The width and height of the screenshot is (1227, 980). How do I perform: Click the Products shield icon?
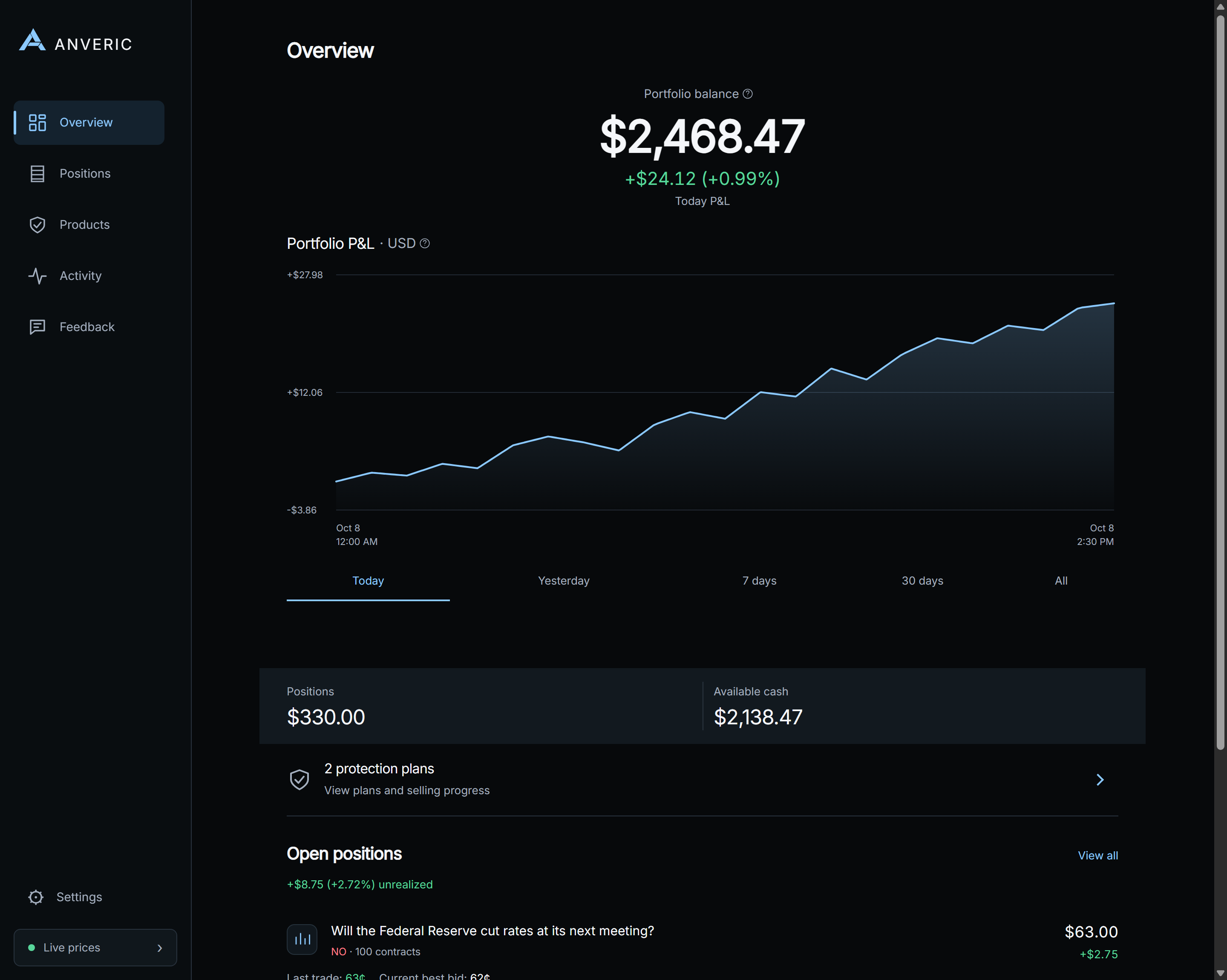pyautogui.click(x=37, y=225)
